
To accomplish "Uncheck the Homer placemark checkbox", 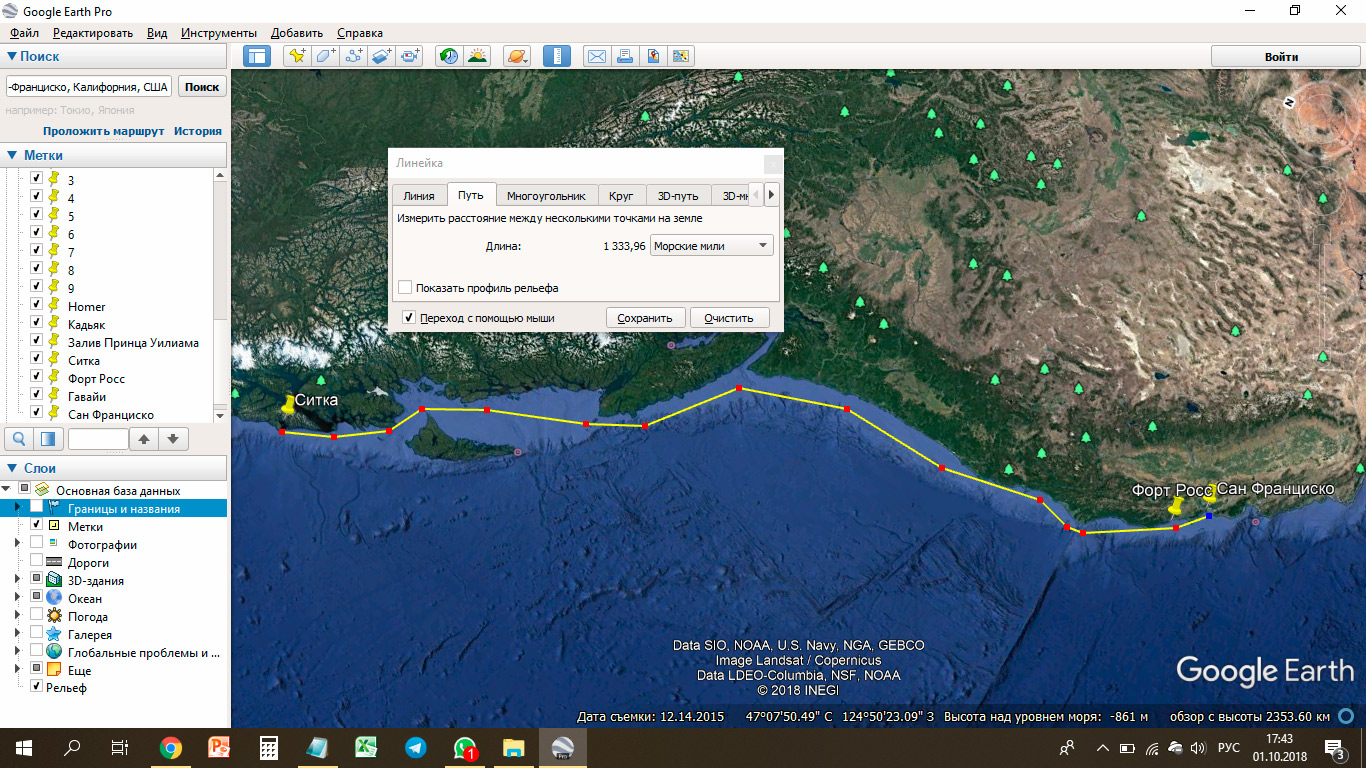I will 37,306.
